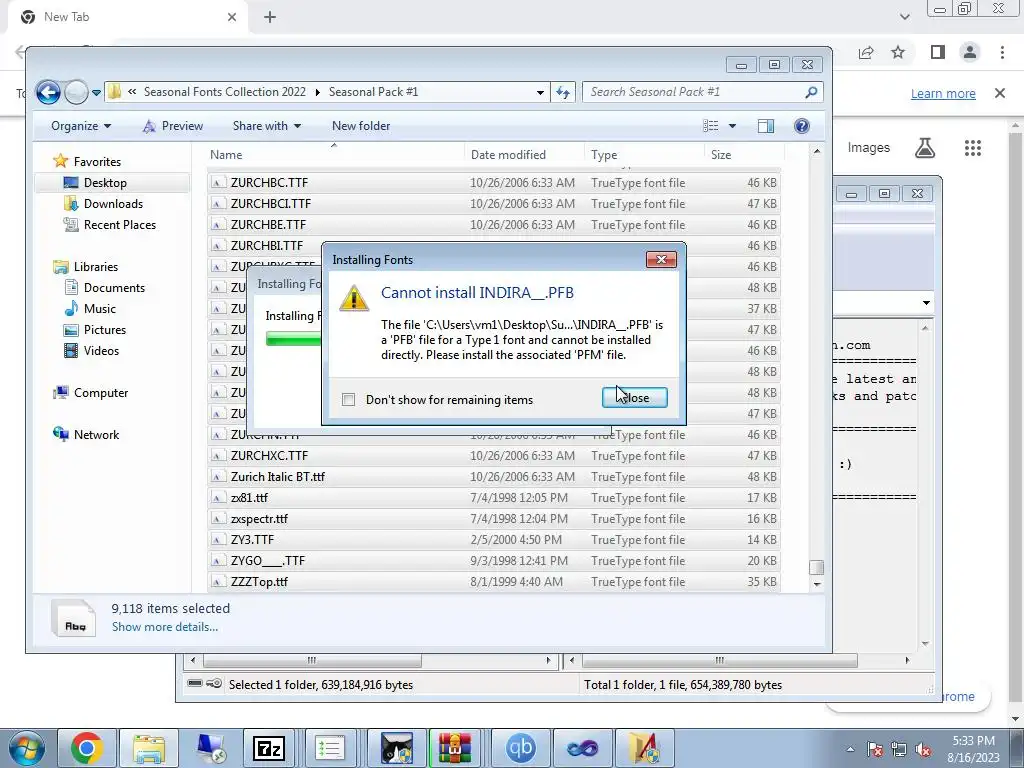The width and height of the screenshot is (1024, 768).
Task: Check Don't show for remaining items
Action: [349, 400]
